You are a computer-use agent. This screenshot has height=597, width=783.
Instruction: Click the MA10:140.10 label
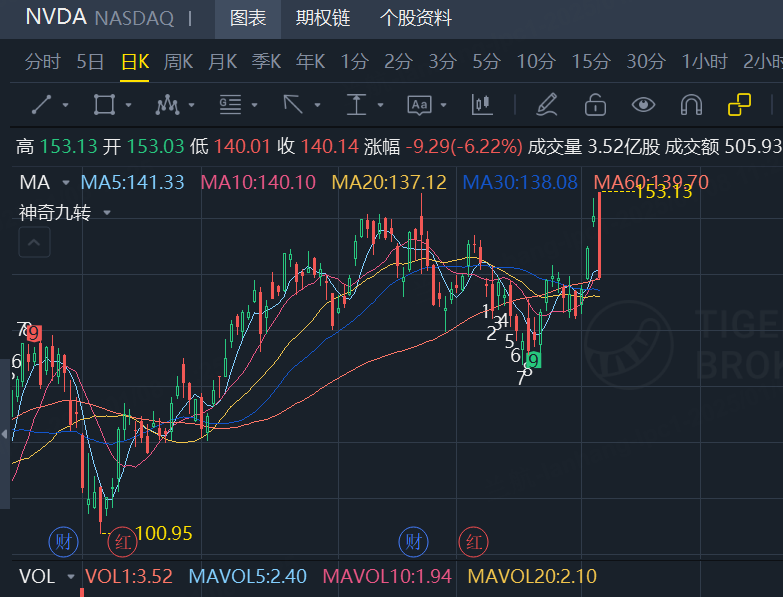(x=258, y=182)
